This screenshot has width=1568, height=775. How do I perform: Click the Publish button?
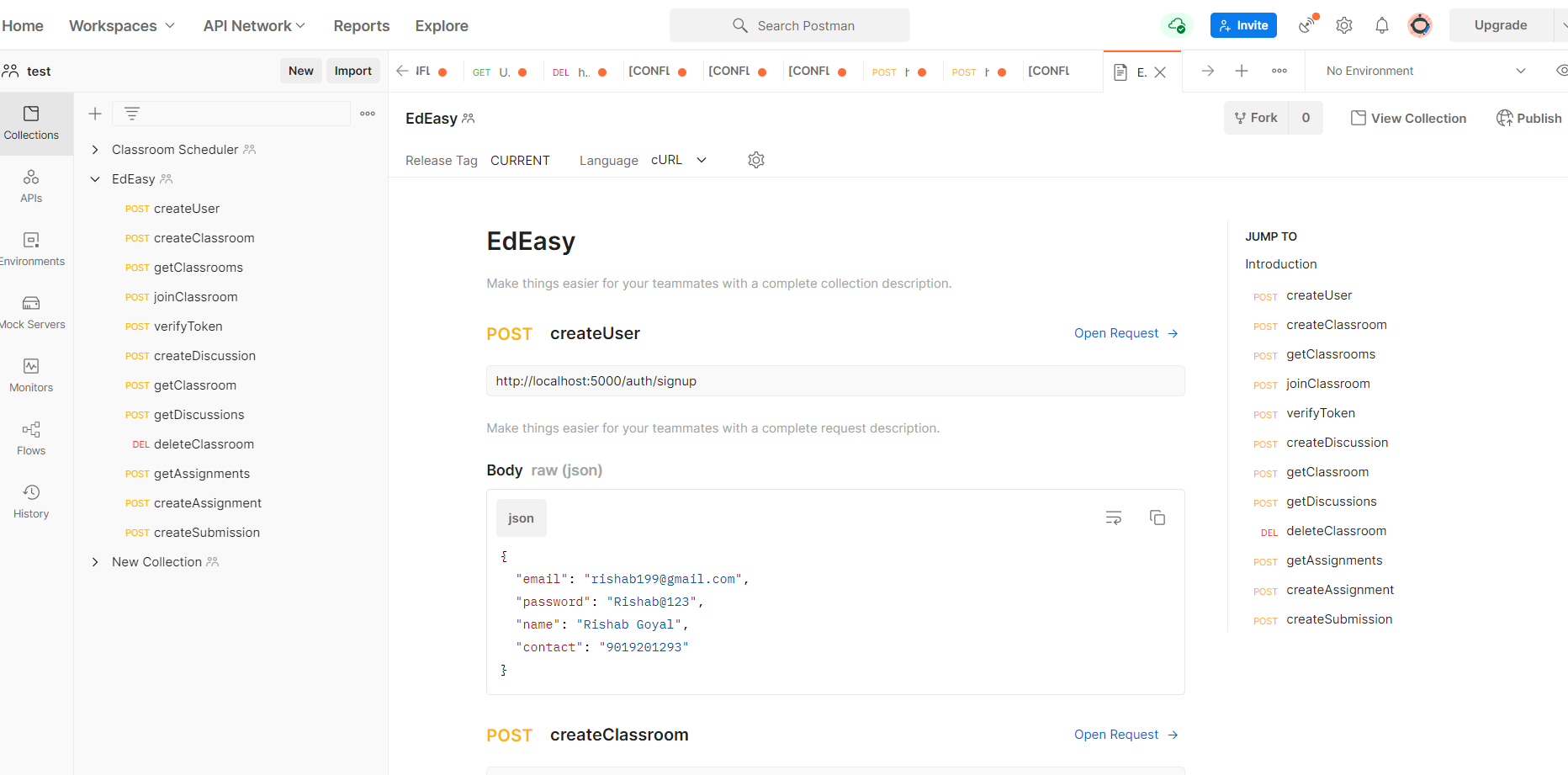pyautogui.click(x=1529, y=118)
